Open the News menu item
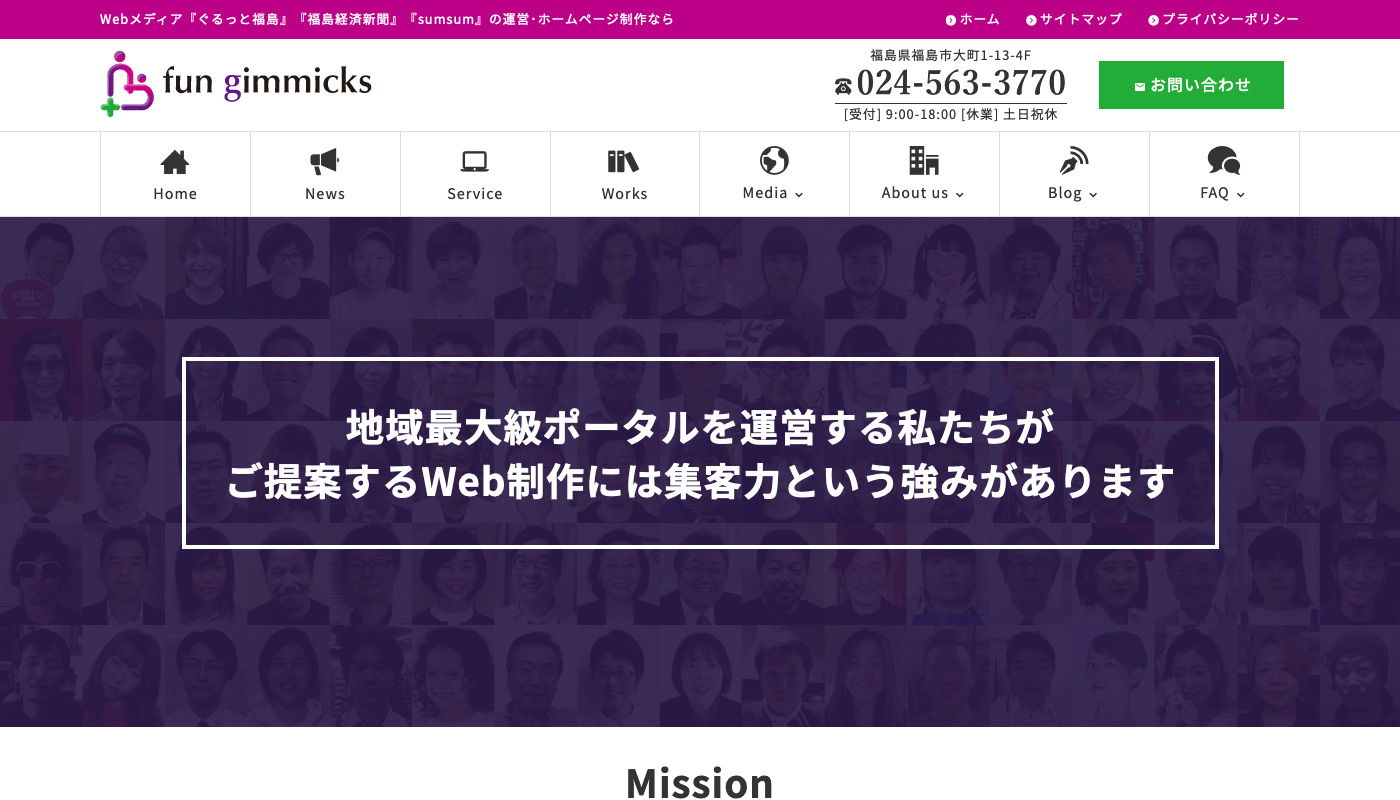1400x800 pixels. [325, 194]
